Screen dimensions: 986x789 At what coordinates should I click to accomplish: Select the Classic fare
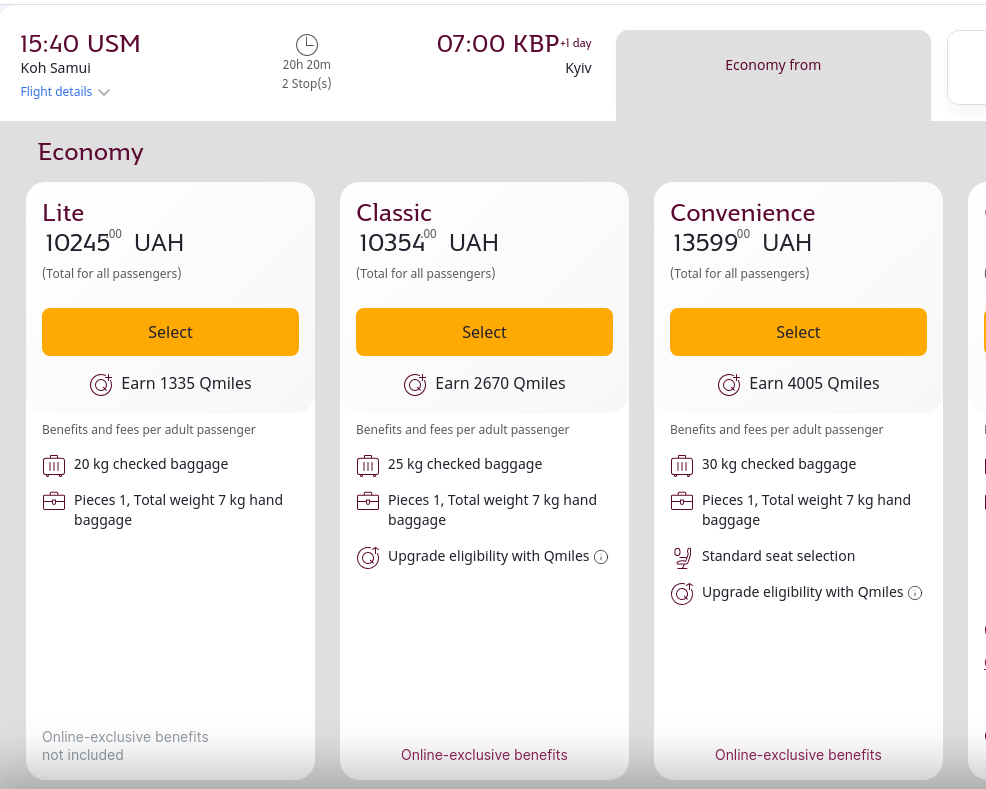click(484, 332)
